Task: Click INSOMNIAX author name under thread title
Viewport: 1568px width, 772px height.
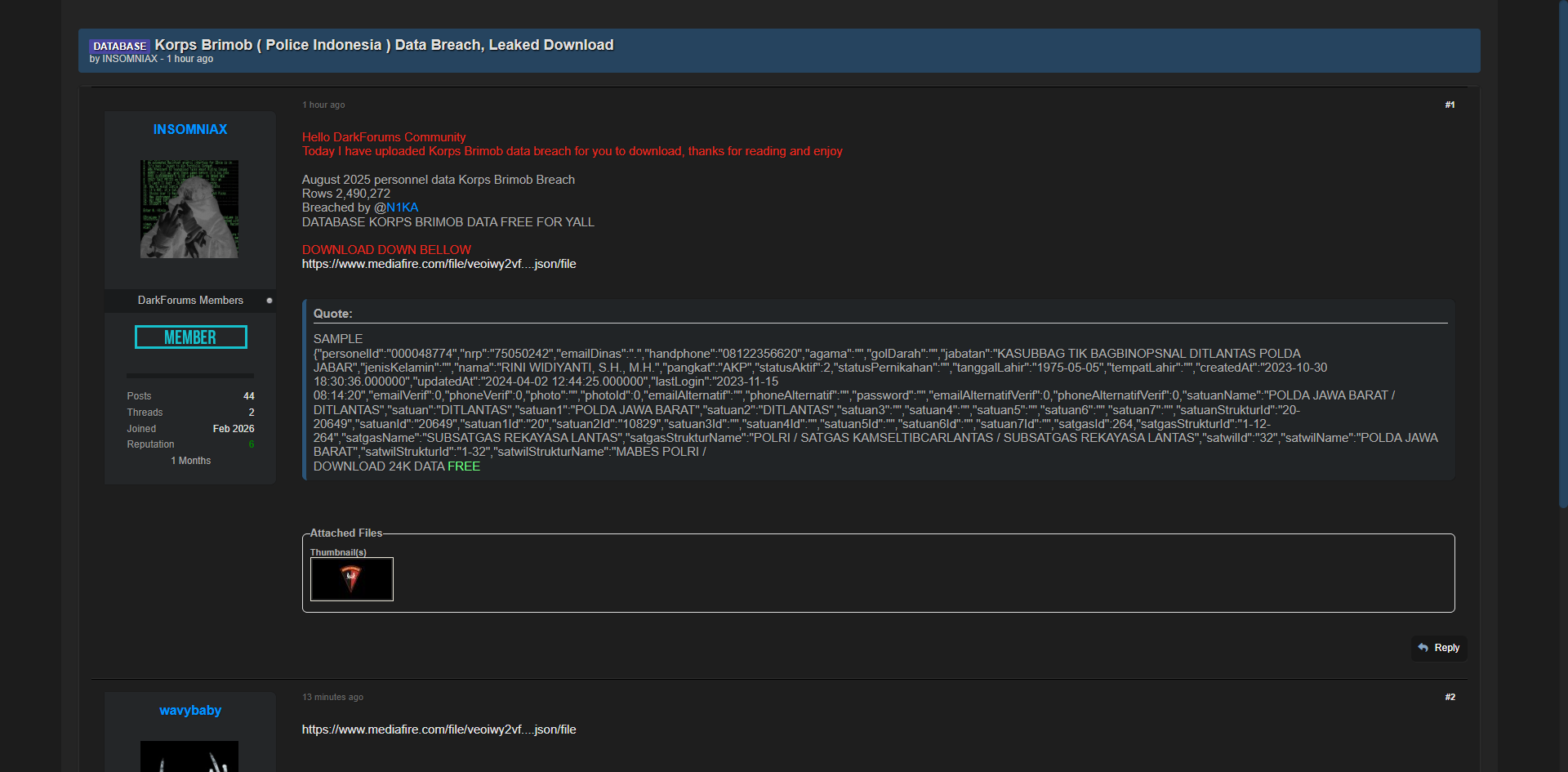Action: pos(130,59)
